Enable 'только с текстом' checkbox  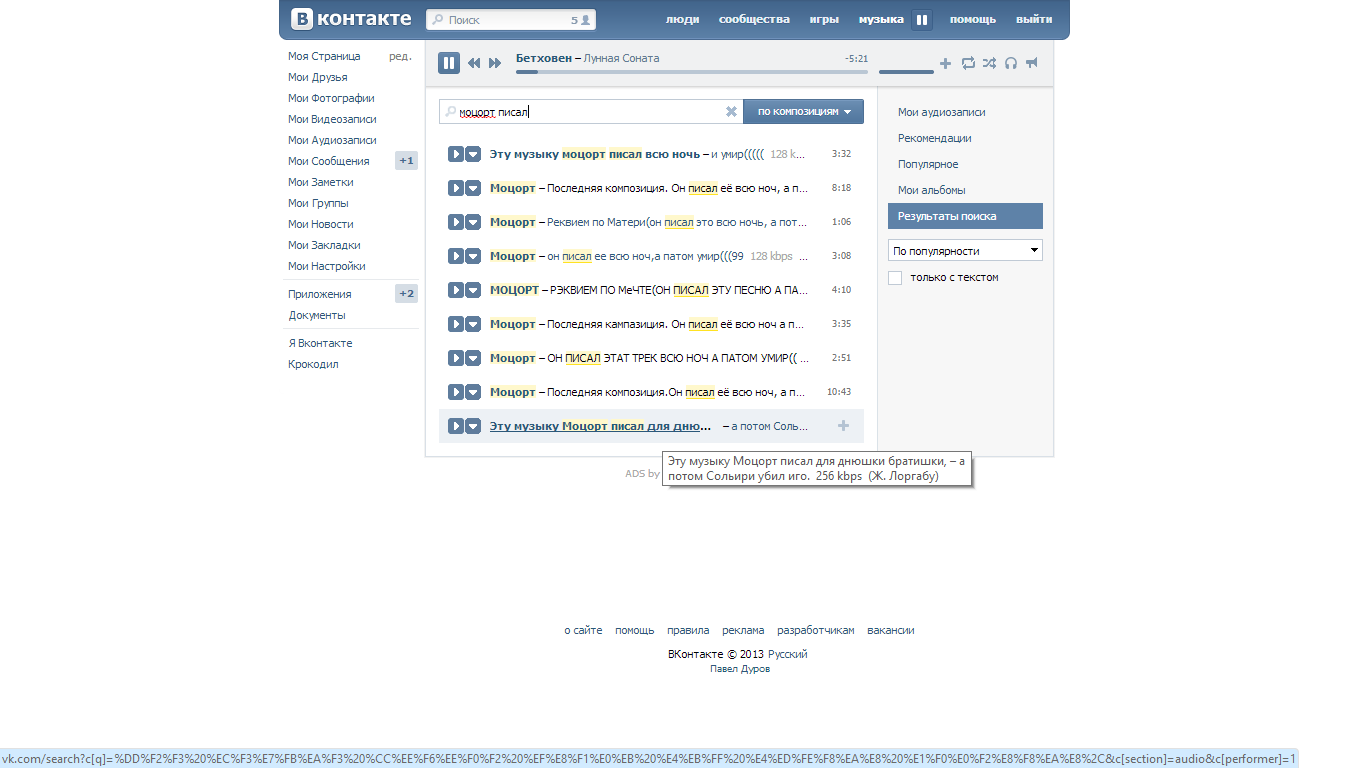pyautogui.click(x=895, y=278)
